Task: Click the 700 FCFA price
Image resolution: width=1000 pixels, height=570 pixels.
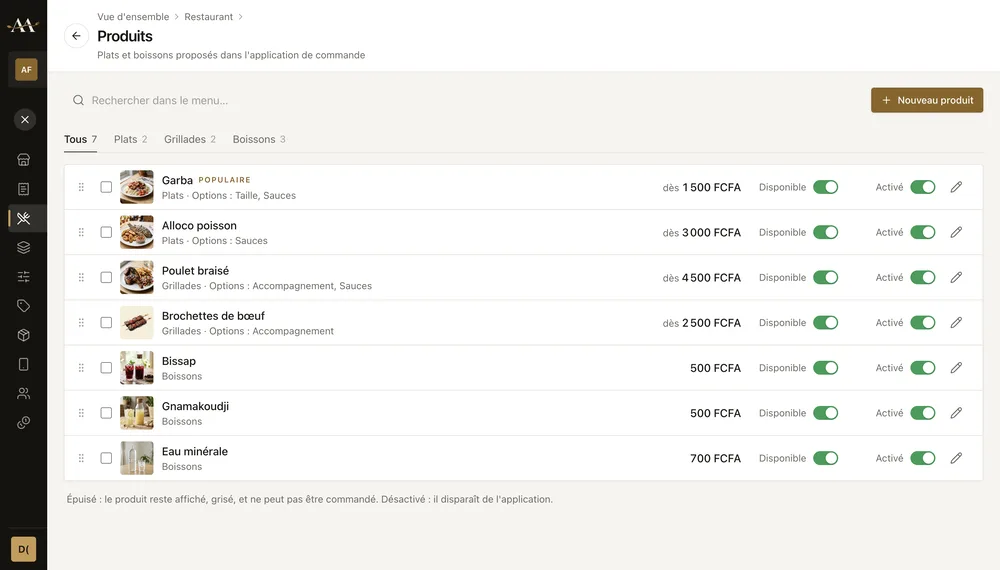Action: pos(716,458)
